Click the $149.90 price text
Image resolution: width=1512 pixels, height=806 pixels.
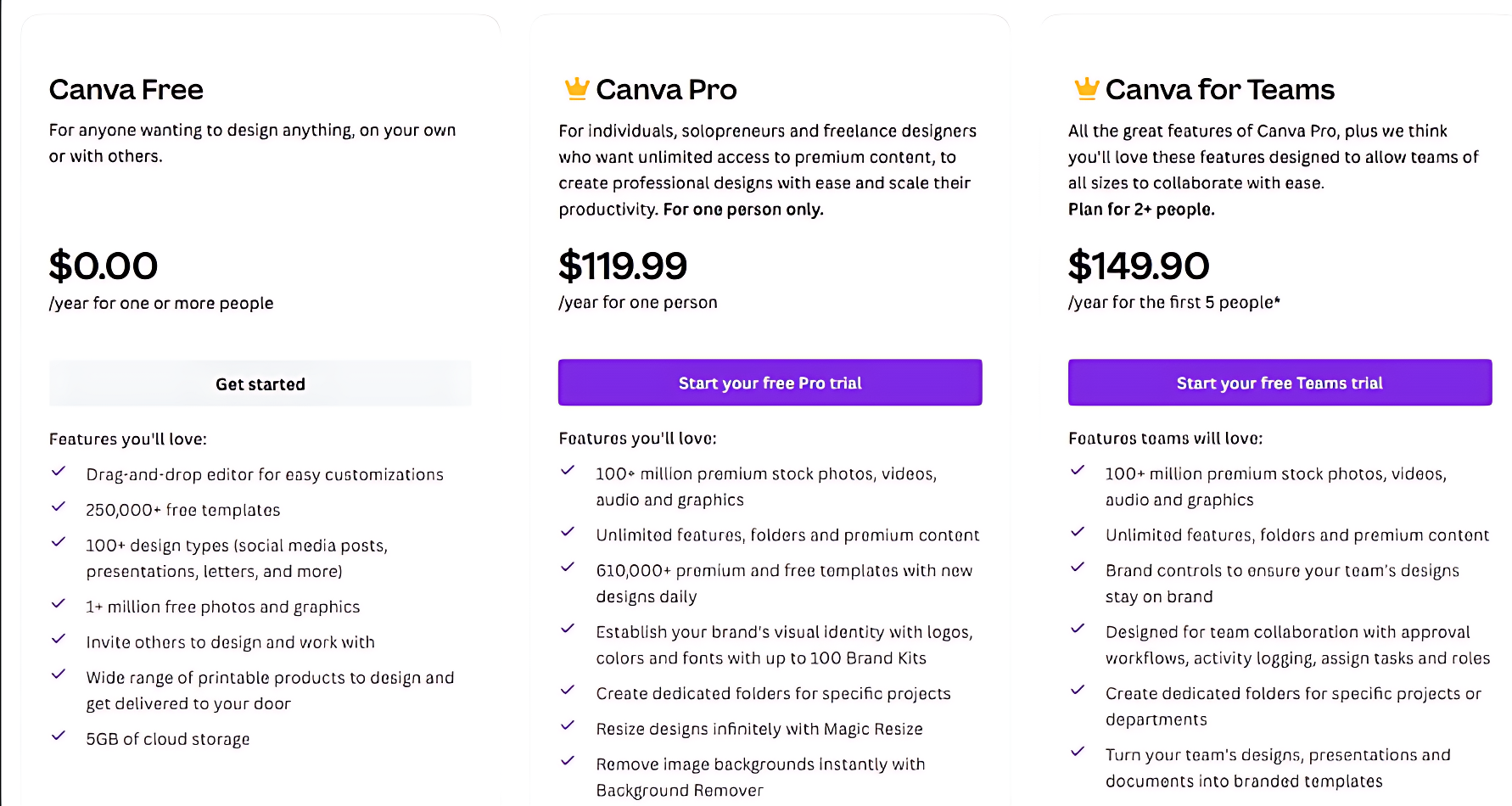pos(1139,266)
